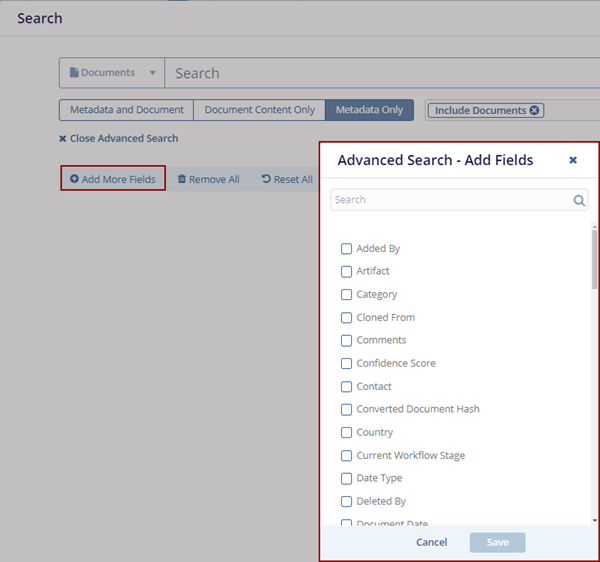Select the Metadata Only option
The height and width of the screenshot is (562, 600).
[x=369, y=110]
